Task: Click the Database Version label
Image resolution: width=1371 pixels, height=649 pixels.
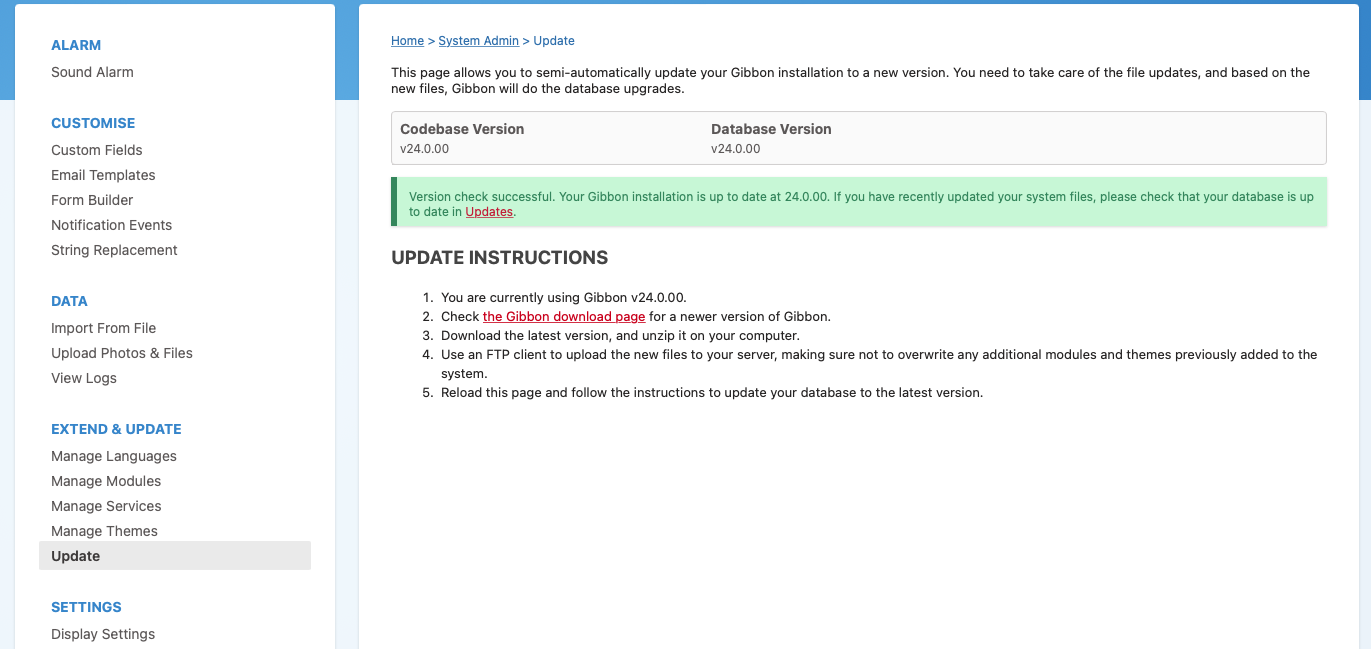Action: pyautogui.click(x=771, y=129)
